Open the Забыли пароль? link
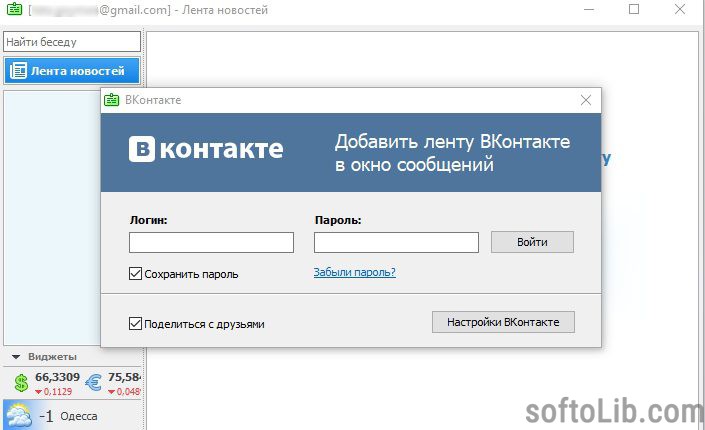This screenshot has width=705, height=430. [354, 272]
